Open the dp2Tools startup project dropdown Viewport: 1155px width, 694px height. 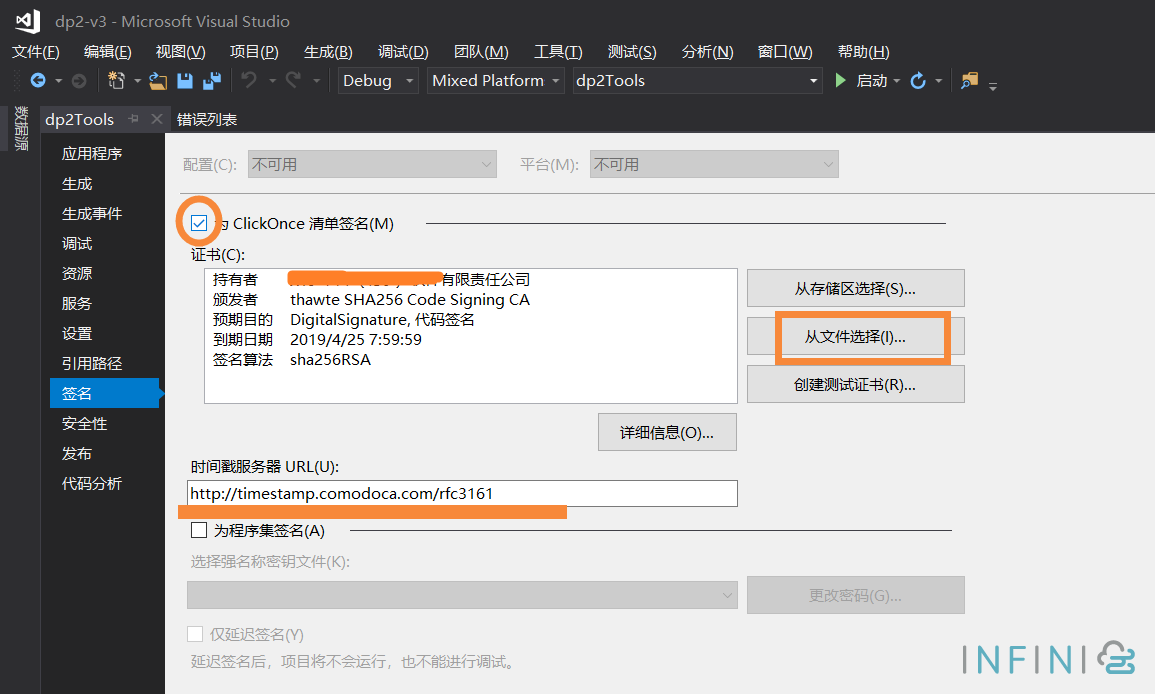pyautogui.click(x=697, y=81)
